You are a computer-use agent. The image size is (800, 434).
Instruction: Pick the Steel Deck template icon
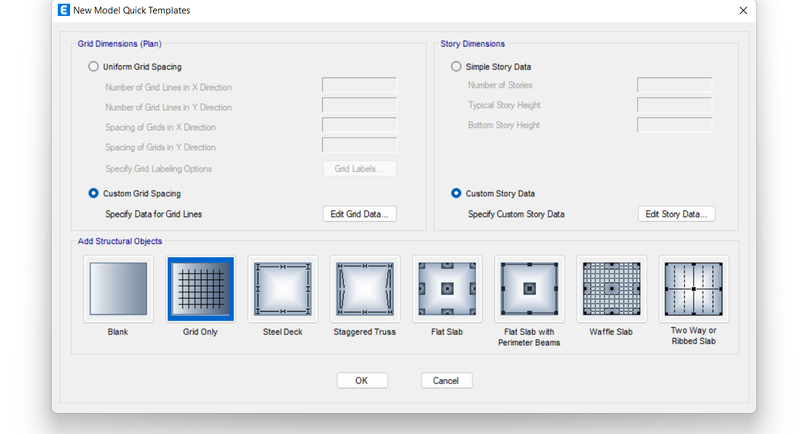pos(283,289)
